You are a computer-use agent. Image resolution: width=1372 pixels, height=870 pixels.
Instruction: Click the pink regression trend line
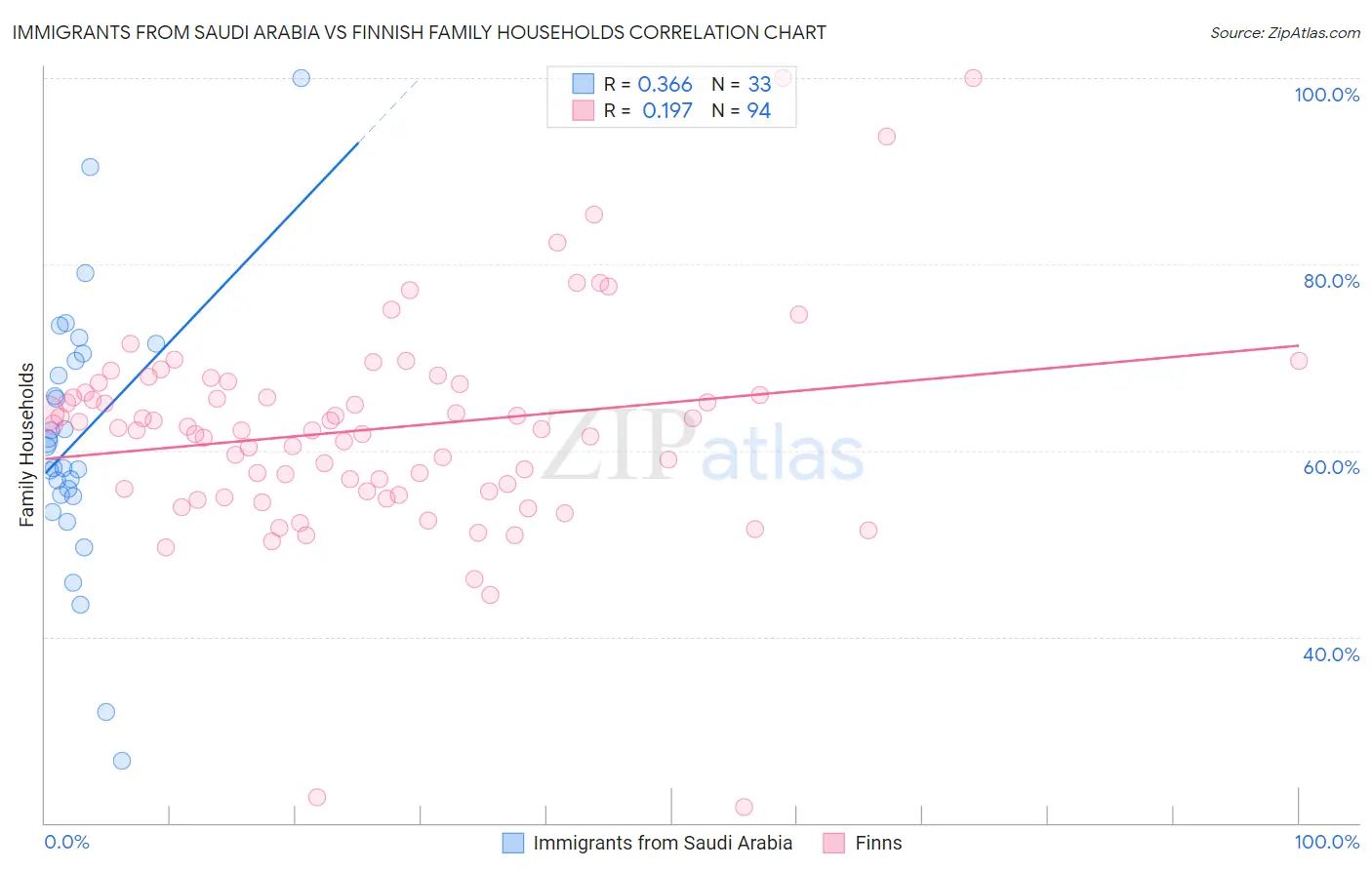point(671,401)
